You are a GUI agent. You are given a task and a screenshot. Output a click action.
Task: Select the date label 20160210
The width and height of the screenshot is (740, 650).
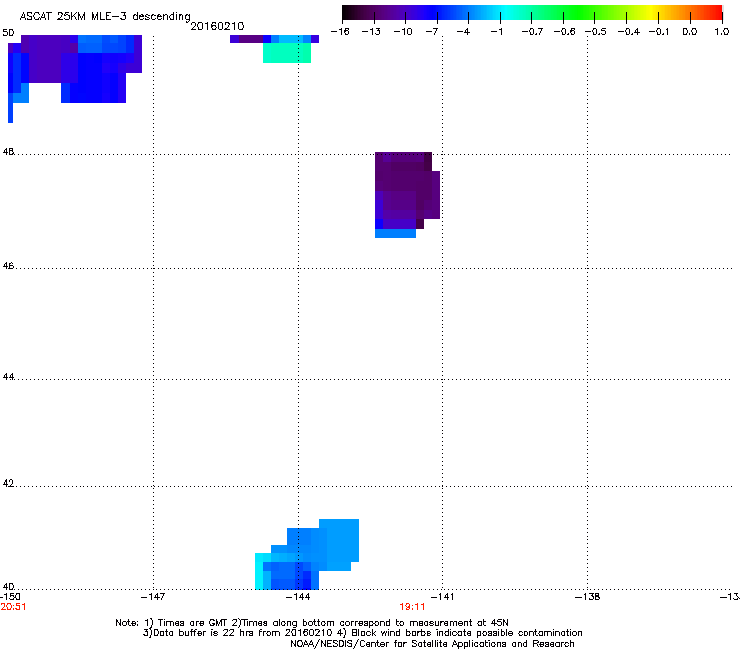pyautogui.click(x=217, y=26)
